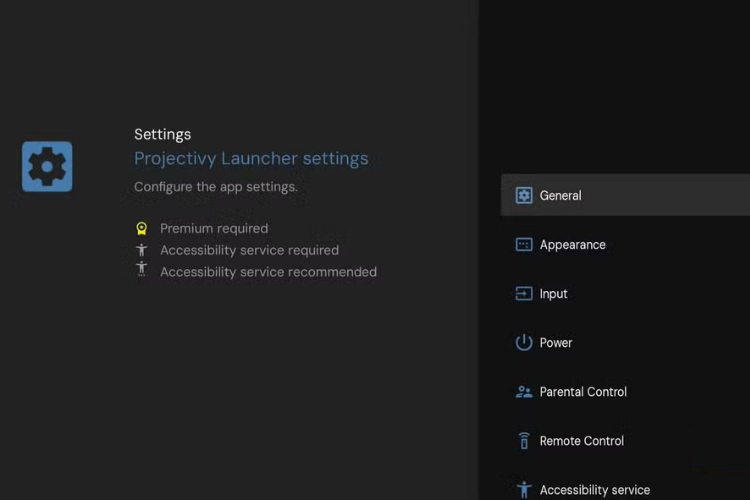The image size is (750, 500).
Task: Open Remote Control settings
Action: click(x=625, y=441)
